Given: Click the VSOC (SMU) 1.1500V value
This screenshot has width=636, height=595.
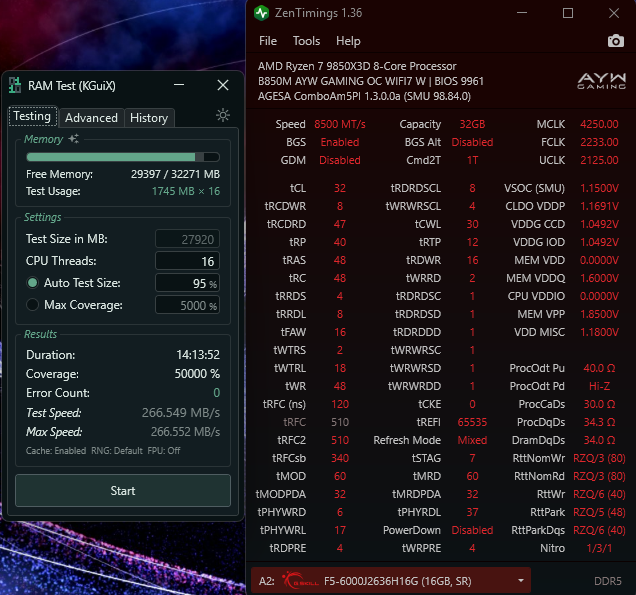Looking at the screenshot, I should 599,188.
